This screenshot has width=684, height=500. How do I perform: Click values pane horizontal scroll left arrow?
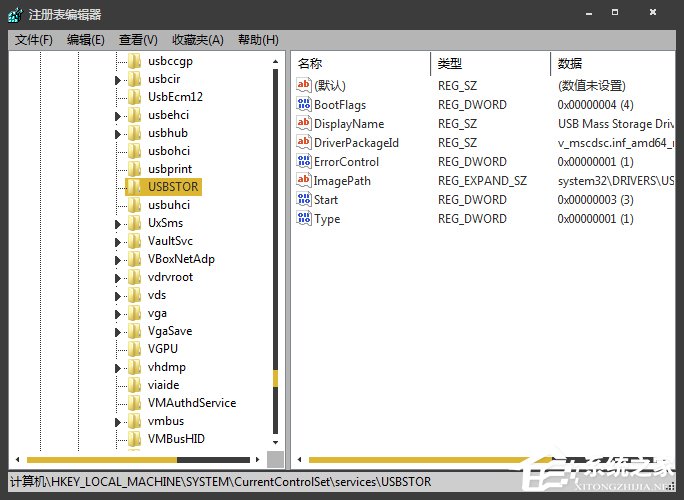tap(299, 459)
